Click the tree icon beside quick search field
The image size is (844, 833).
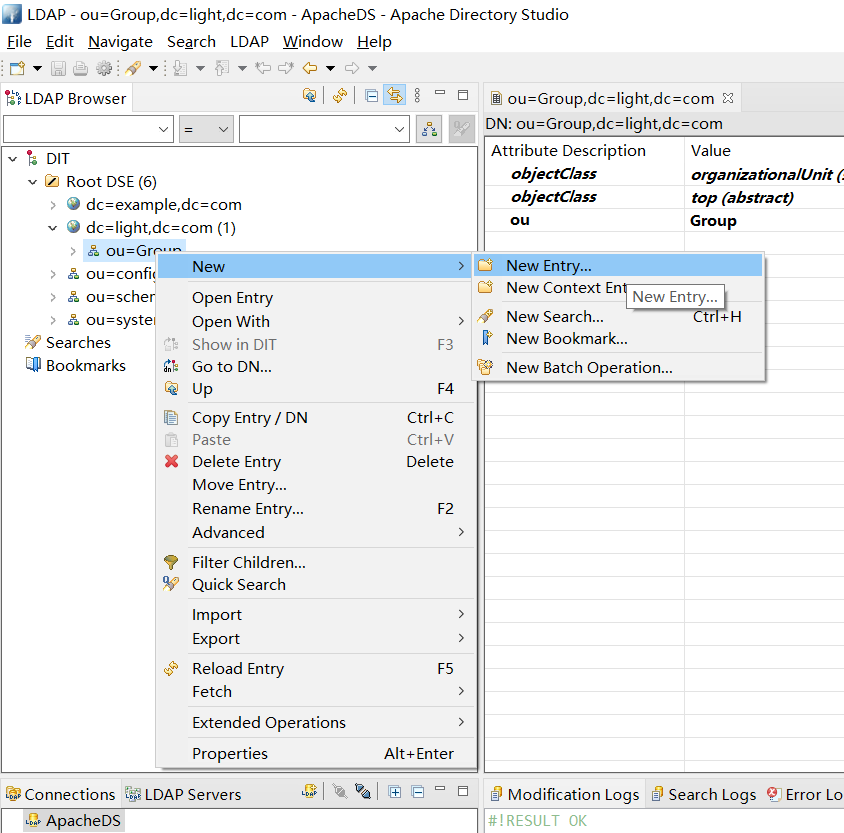(429, 129)
